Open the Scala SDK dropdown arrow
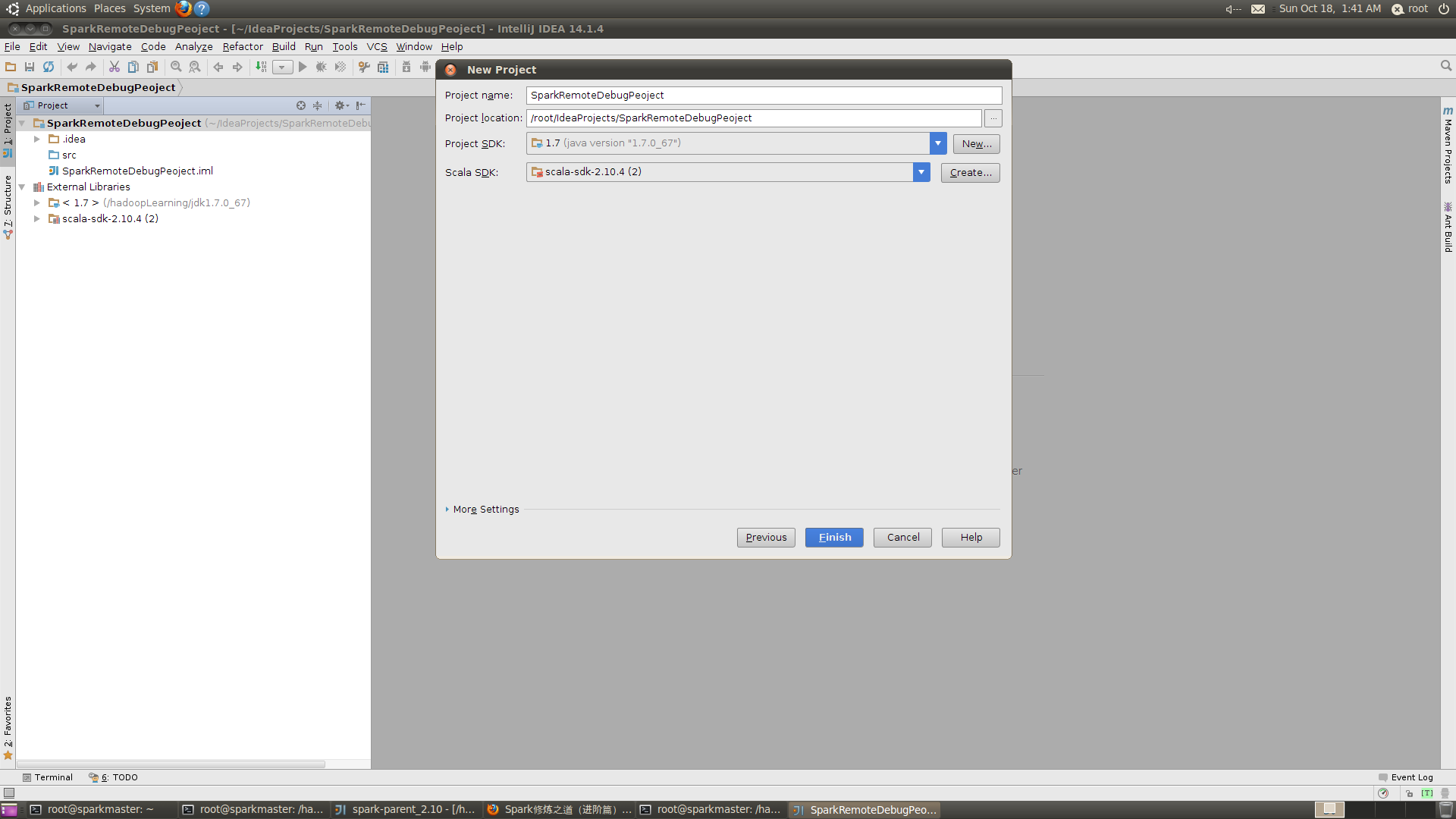The height and width of the screenshot is (819, 1456). coord(921,172)
